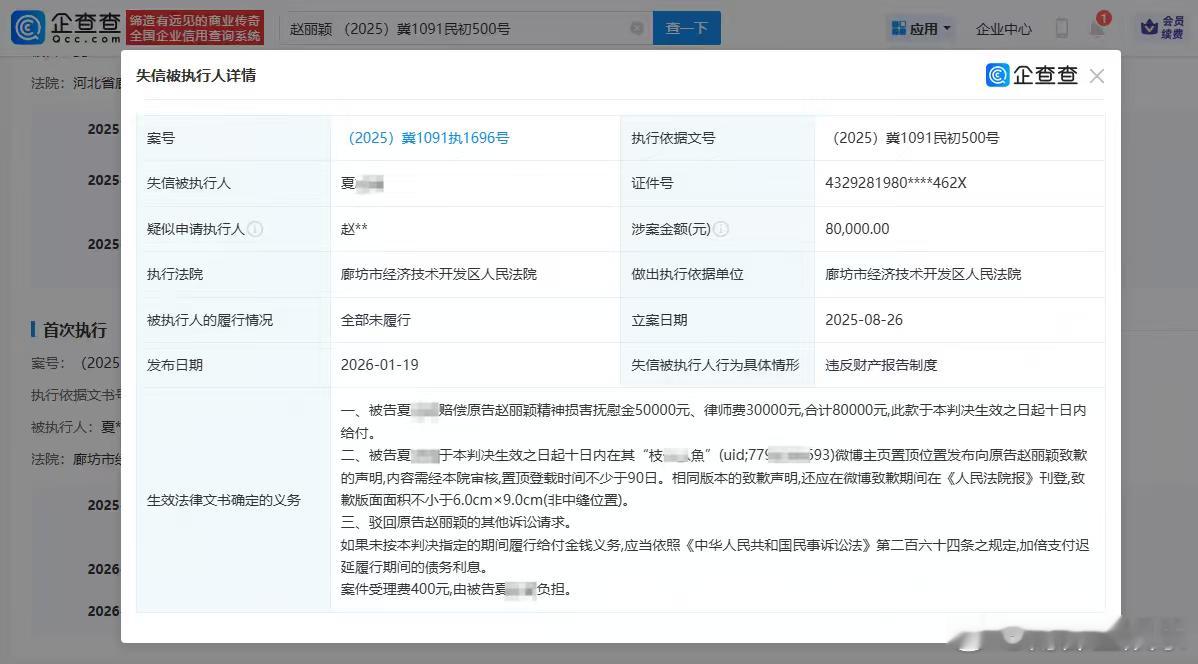Screen dimensions: 1198x664
Task: Close the 失信被执行人详情 dialog
Action: 1096,75
